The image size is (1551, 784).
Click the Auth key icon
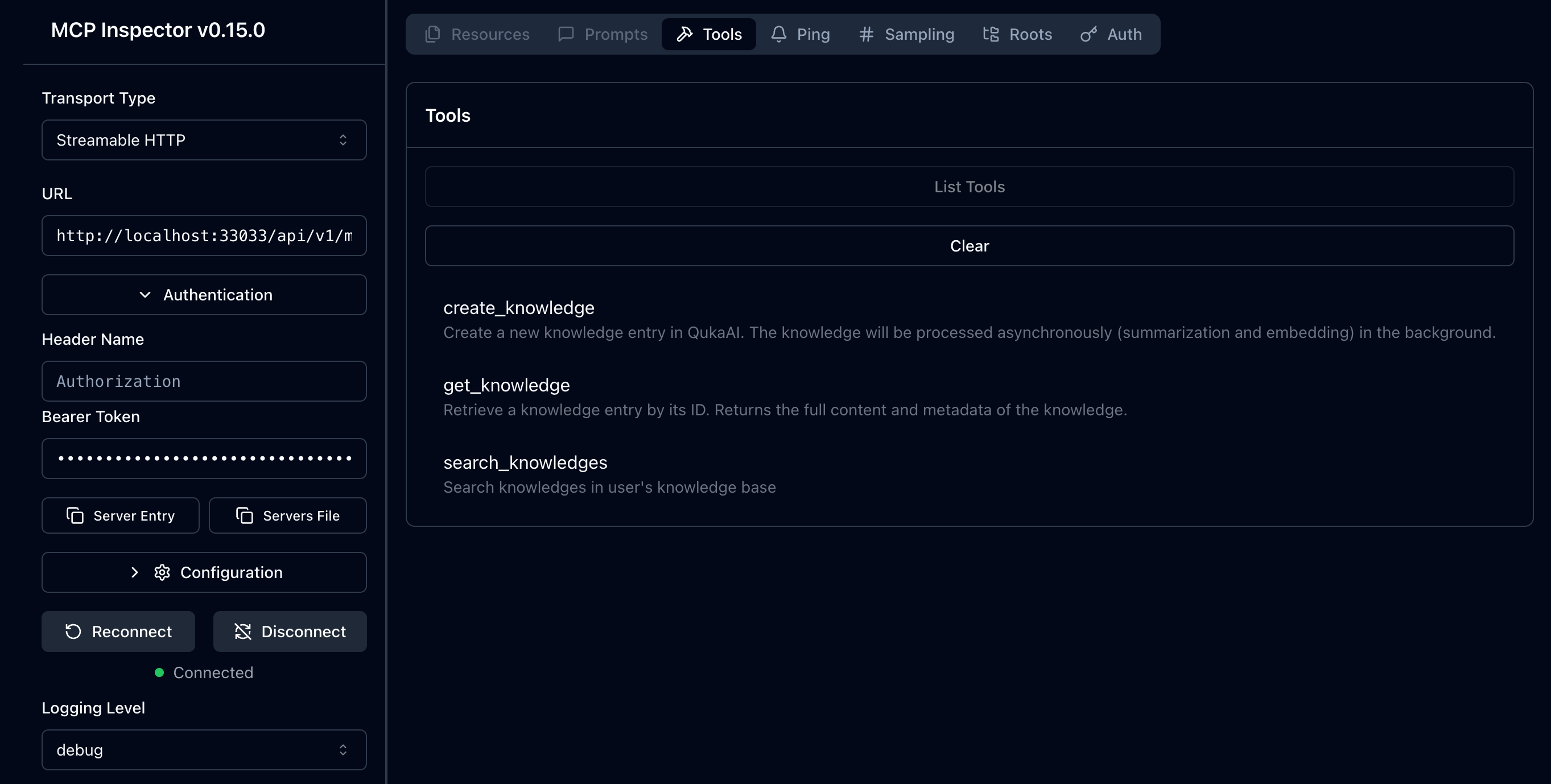point(1088,34)
